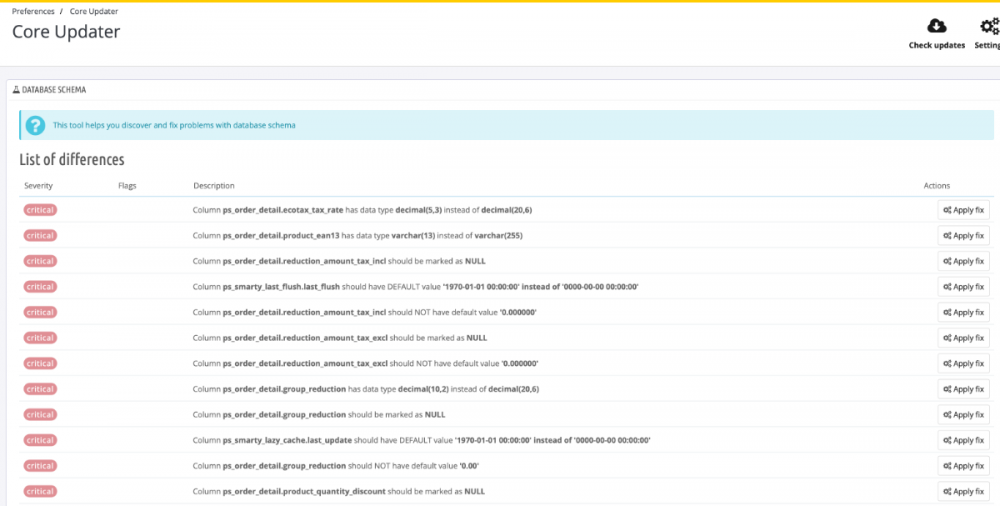The width and height of the screenshot is (1000, 506).
Task: Apply fix for product_ean13 varchar difference
Action: (x=963, y=236)
